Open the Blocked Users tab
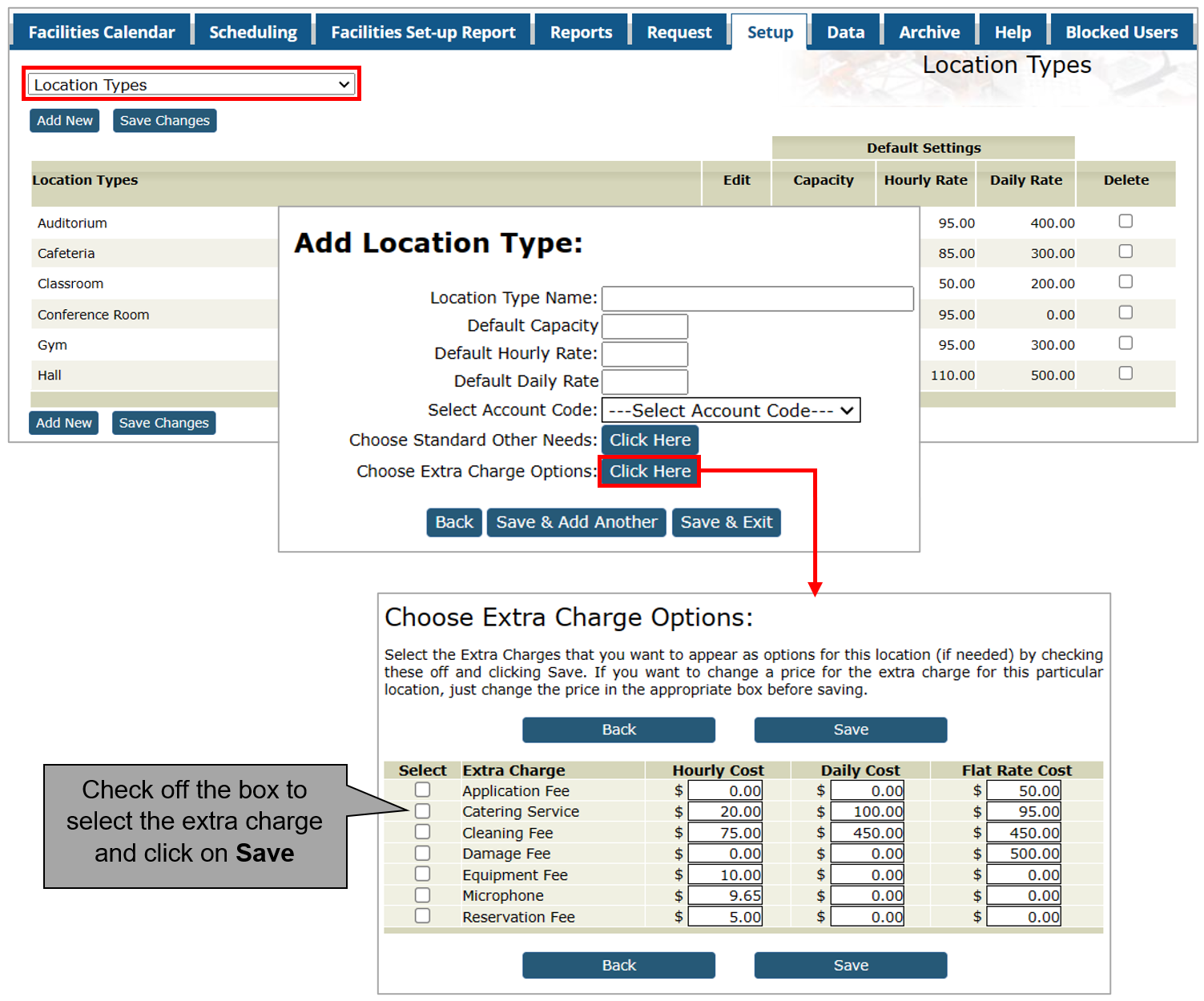1204x1001 pixels. coord(1121,32)
